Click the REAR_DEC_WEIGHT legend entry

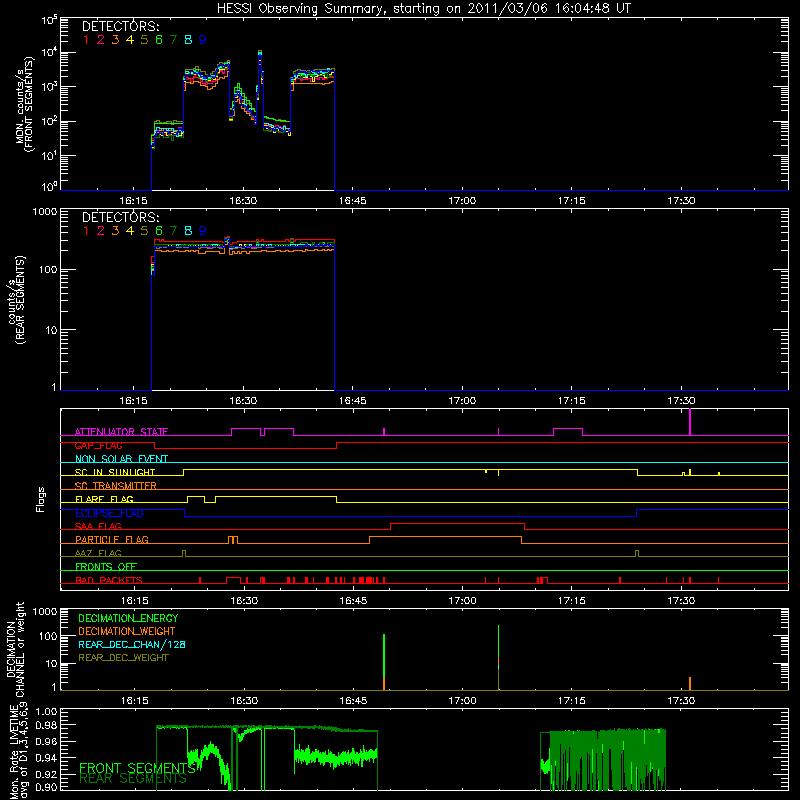123,658
